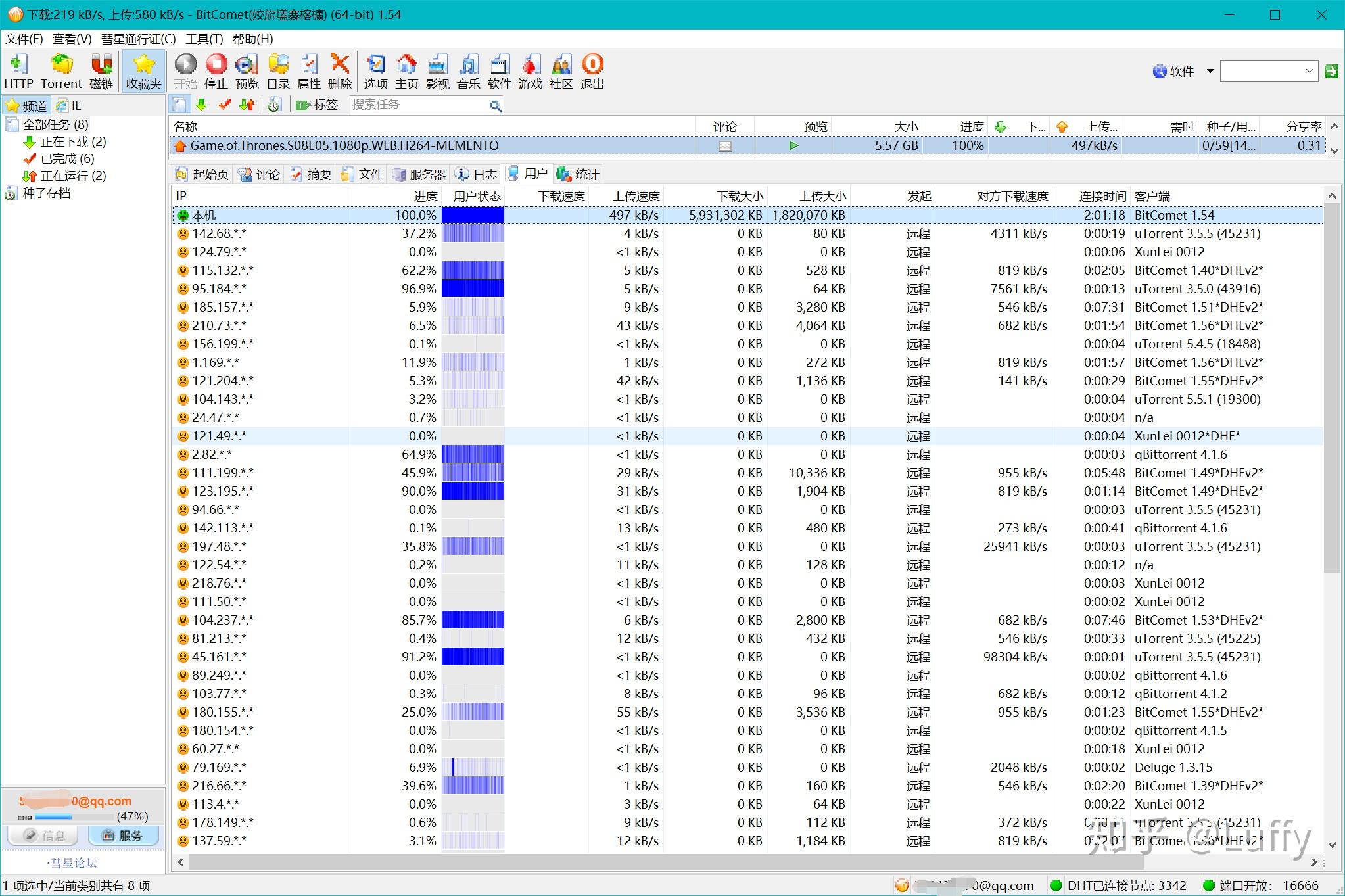
Task: Open the 彗星论坛 forum link
Action: pyautogui.click(x=73, y=862)
